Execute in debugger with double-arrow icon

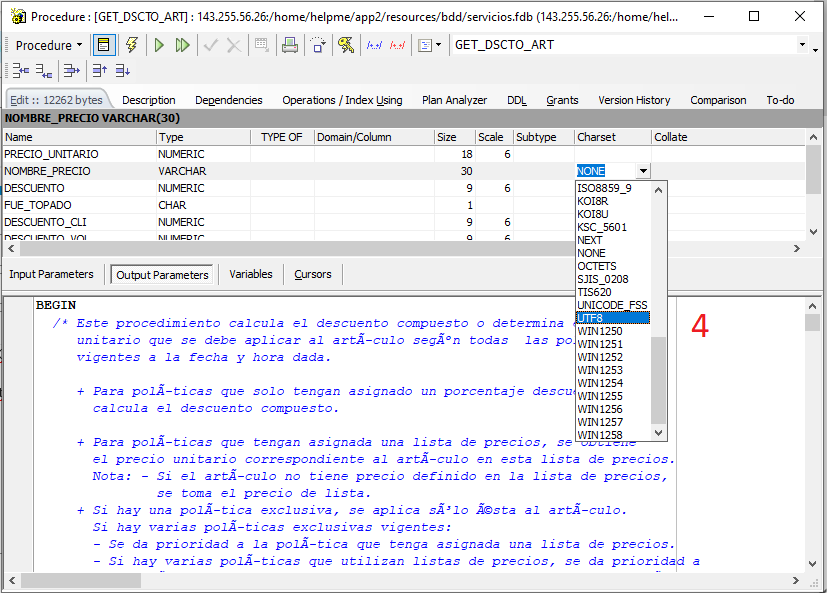click(x=184, y=45)
